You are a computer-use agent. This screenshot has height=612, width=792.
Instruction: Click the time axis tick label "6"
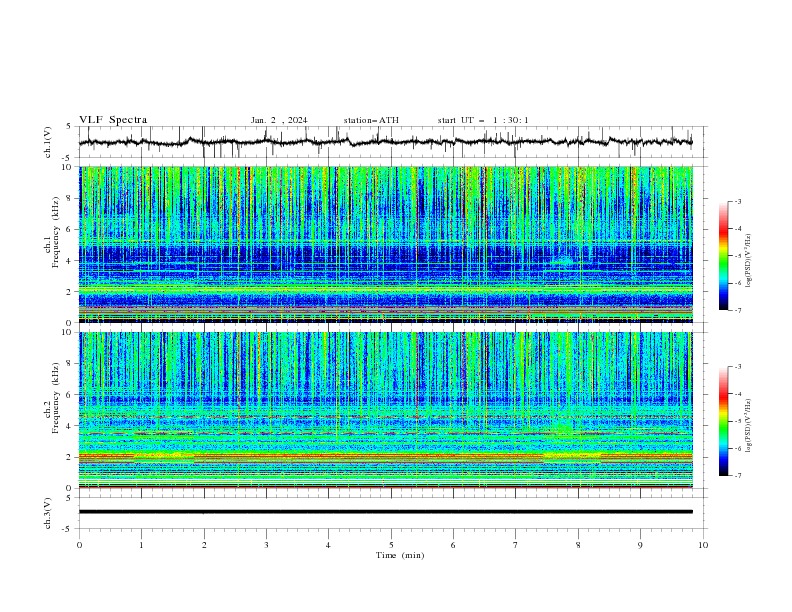[453, 545]
